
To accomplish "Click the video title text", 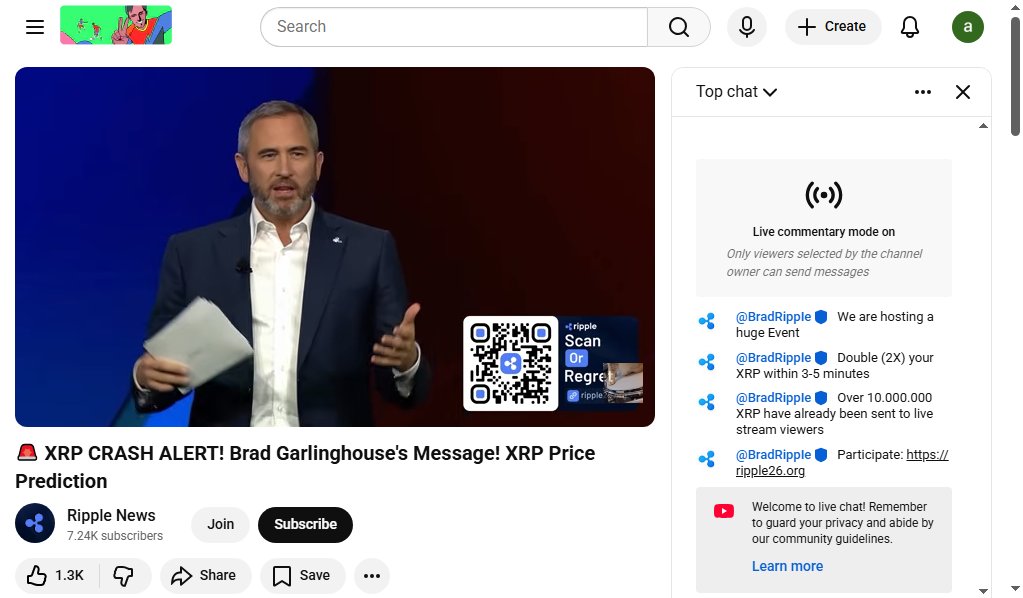I will coord(305,467).
